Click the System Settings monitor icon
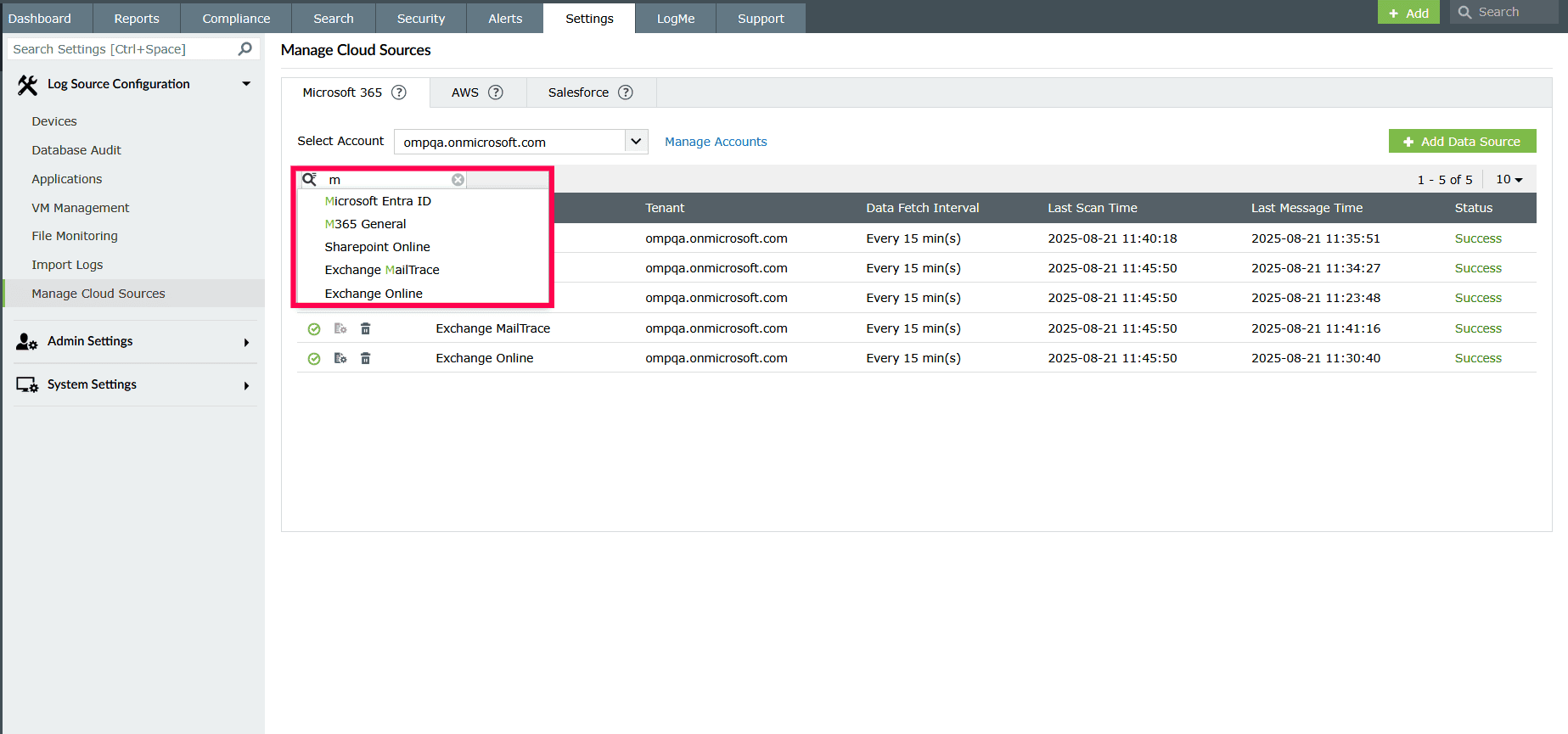Screen dimensions: 1568x734 pyautogui.click(x=27, y=385)
